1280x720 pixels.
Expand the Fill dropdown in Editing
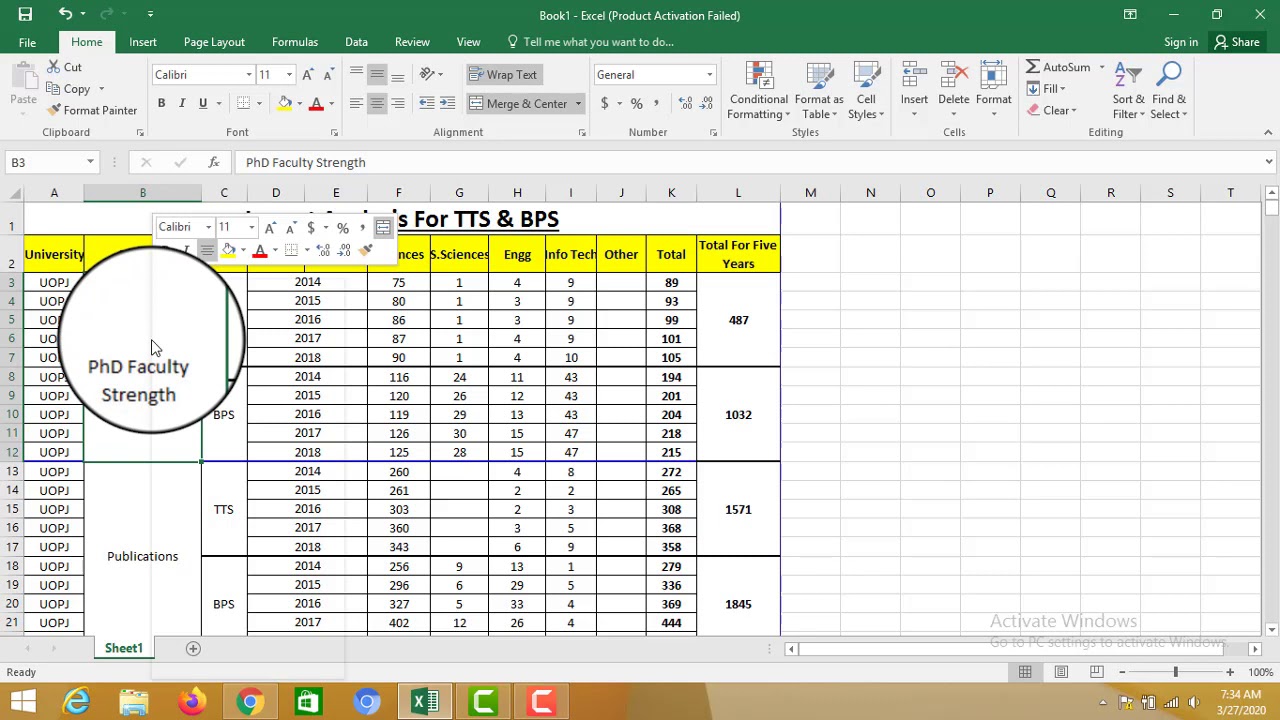click(1062, 89)
